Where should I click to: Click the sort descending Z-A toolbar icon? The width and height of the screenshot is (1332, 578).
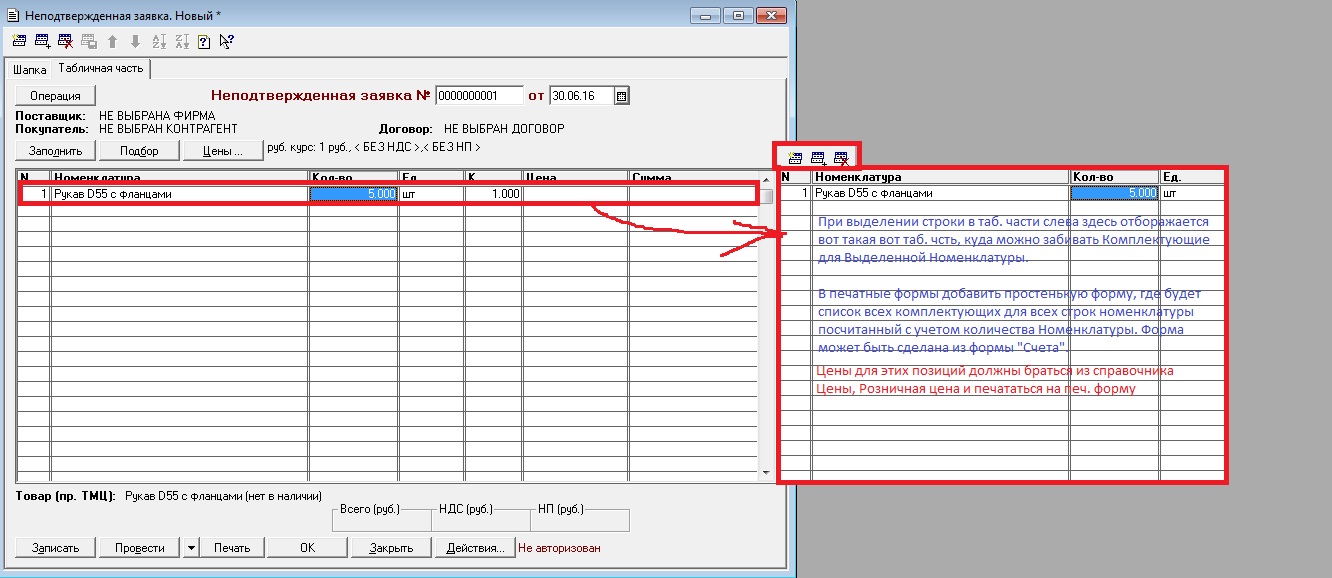click(181, 41)
